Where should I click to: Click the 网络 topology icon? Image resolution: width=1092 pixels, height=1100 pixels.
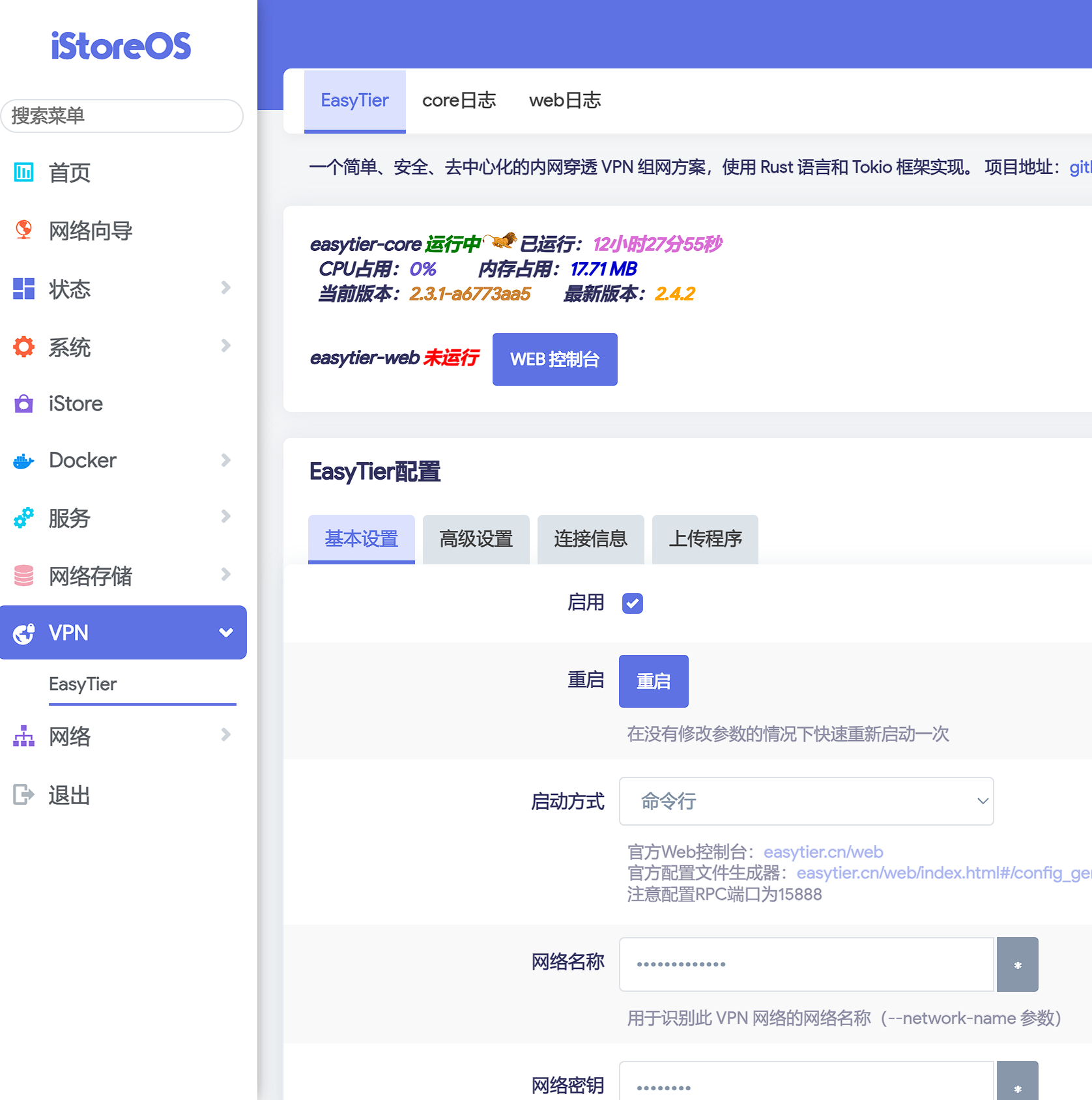24,736
